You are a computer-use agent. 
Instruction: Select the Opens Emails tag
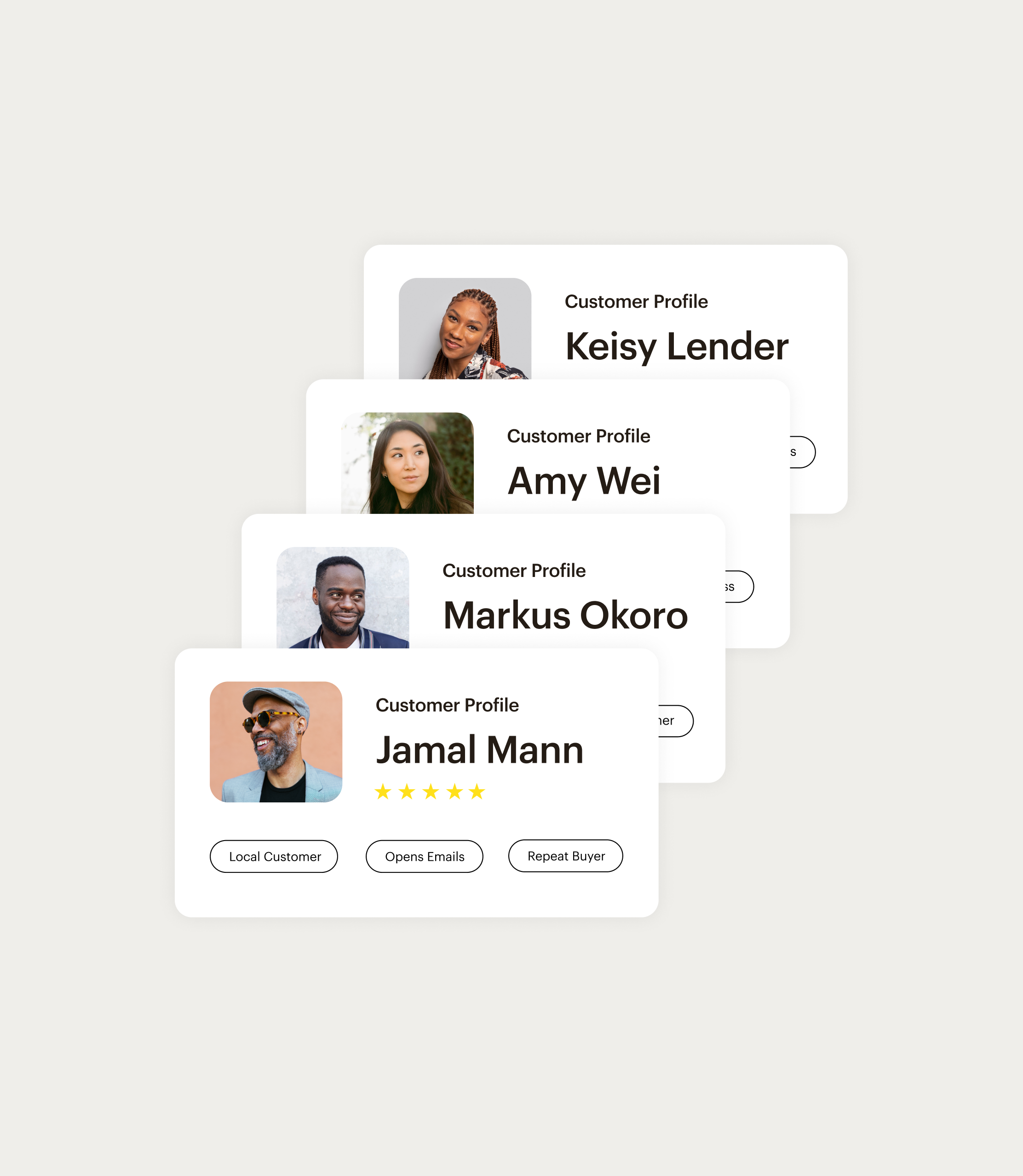pyautogui.click(x=424, y=856)
